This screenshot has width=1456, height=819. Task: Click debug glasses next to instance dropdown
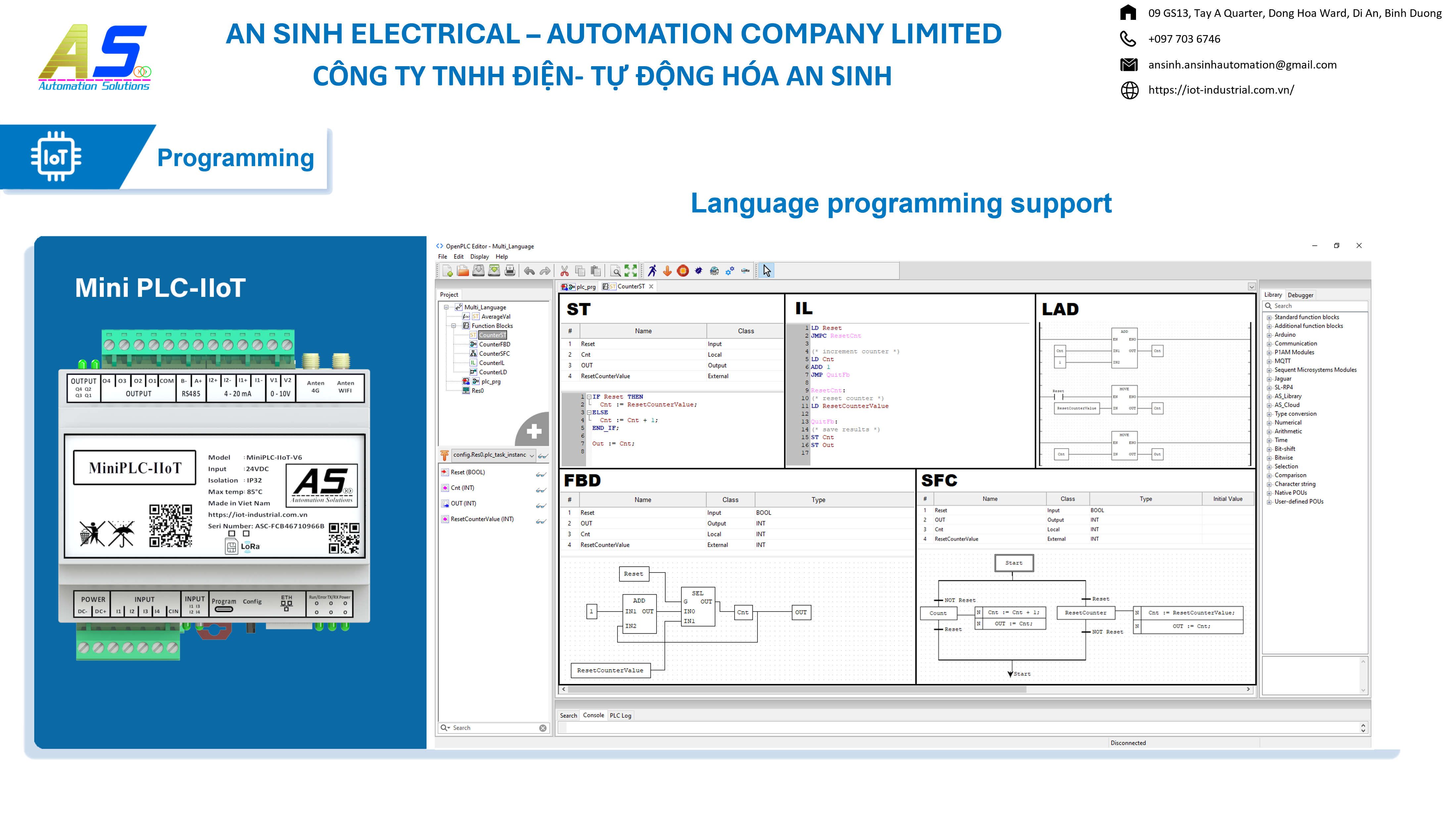tap(543, 456)
